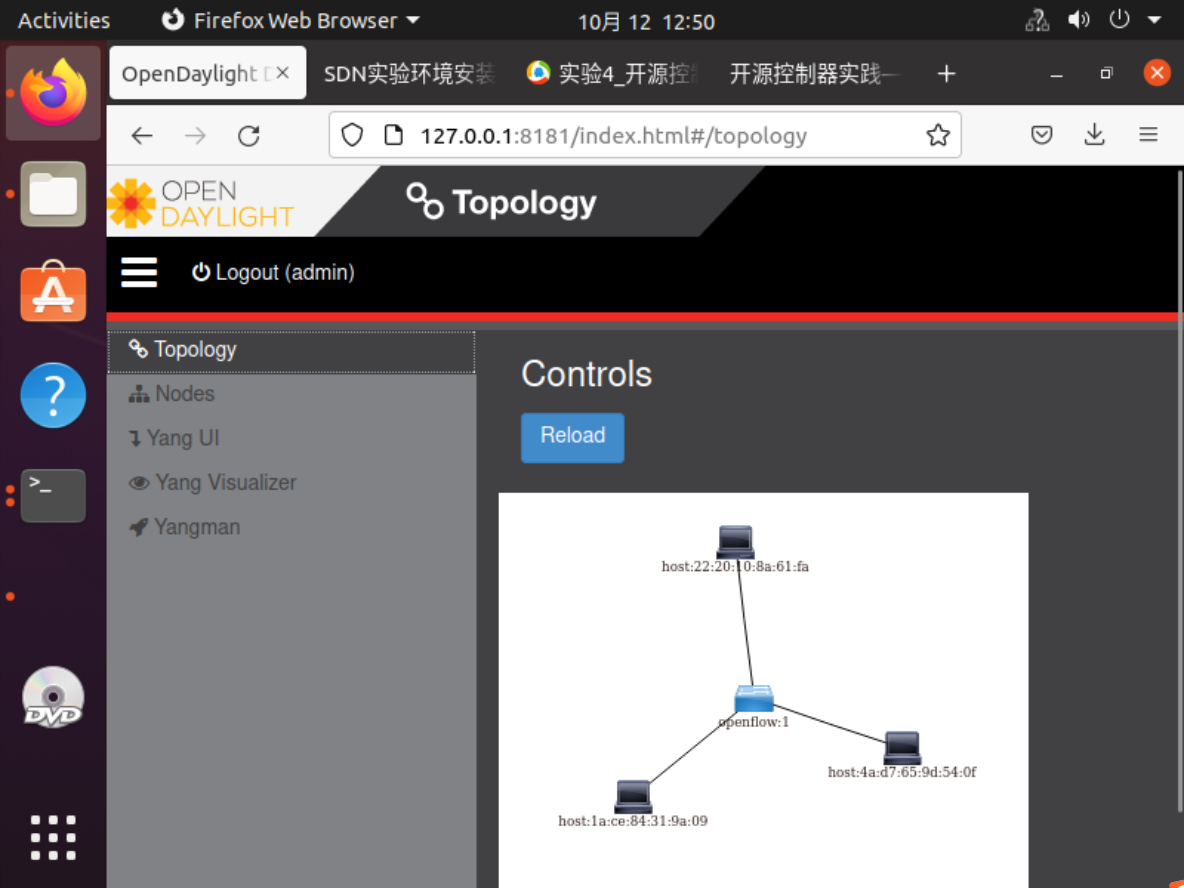Click the URL address field
The image size is (1184, 888).
[x=644, y=135]
